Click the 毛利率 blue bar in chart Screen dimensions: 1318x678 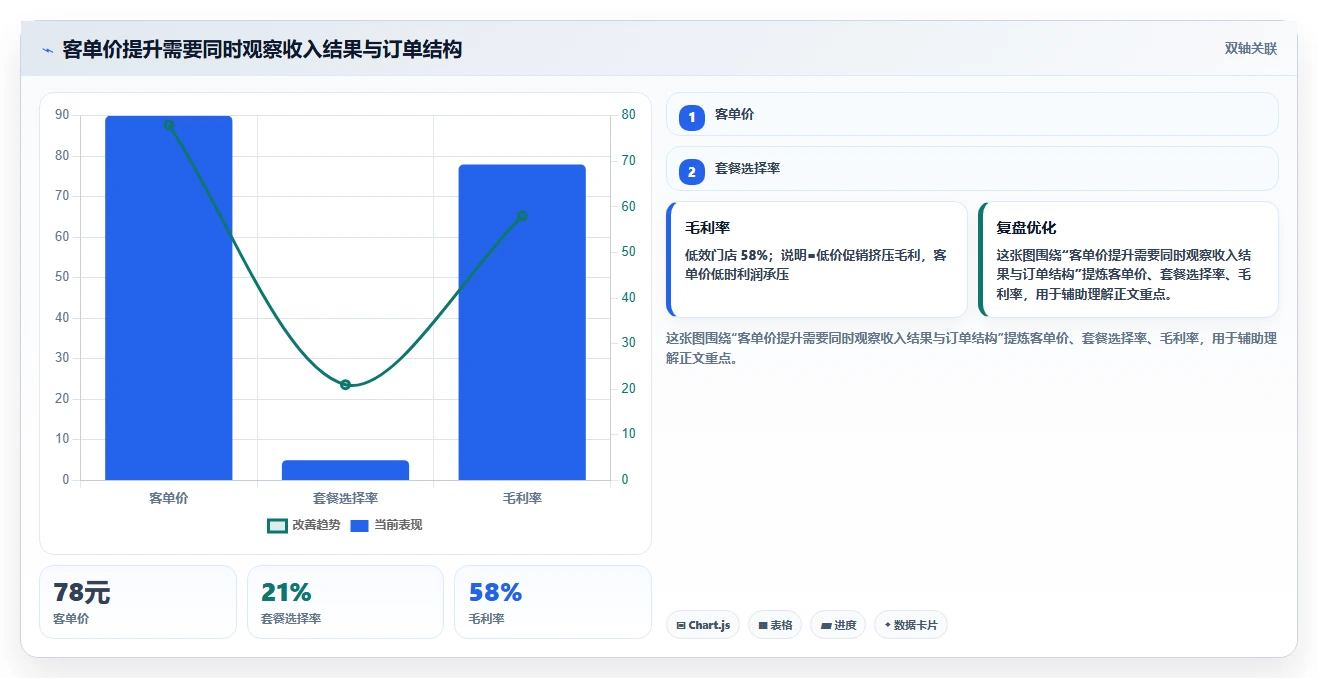click(x=522, y=322)
